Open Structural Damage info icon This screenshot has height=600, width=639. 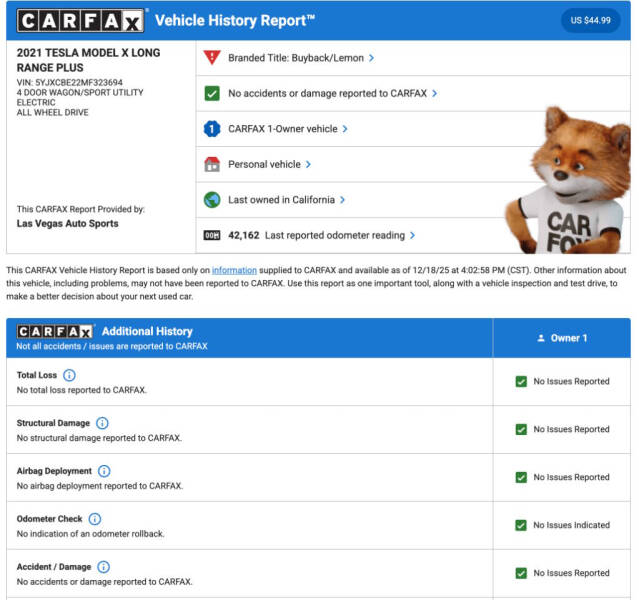(x=102, y=424)
